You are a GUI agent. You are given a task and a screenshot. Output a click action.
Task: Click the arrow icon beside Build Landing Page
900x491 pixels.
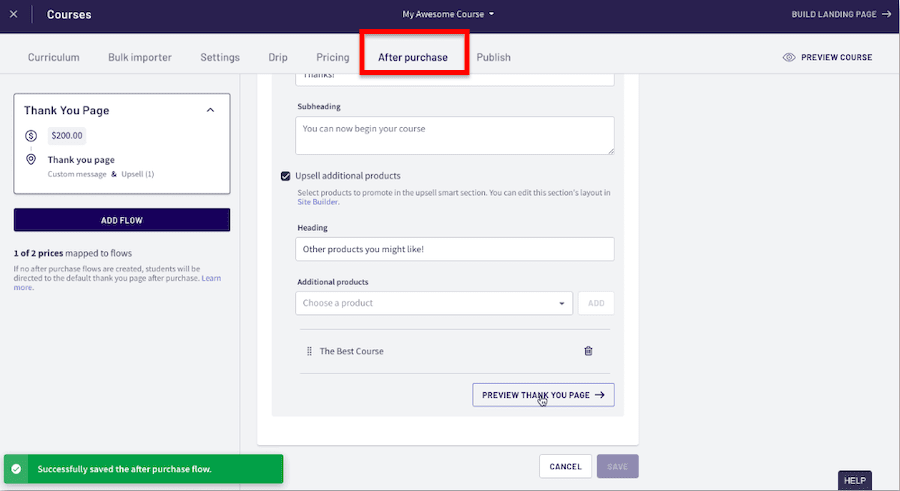[x=886, y=14]
